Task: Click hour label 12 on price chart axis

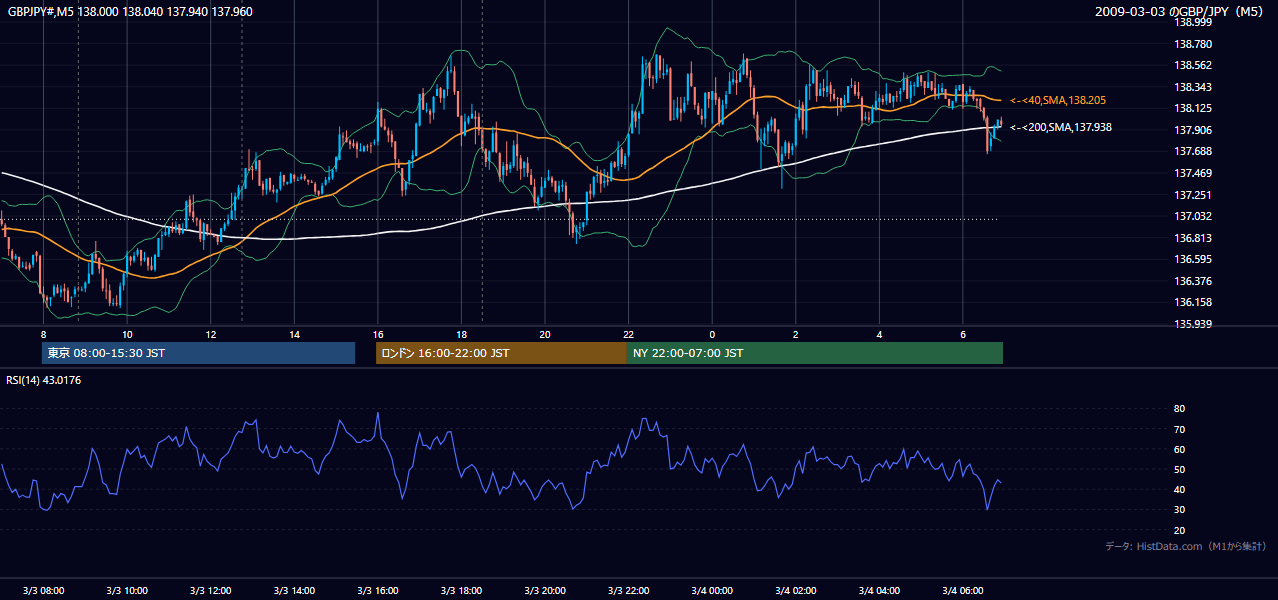Action: coord(210,334)
